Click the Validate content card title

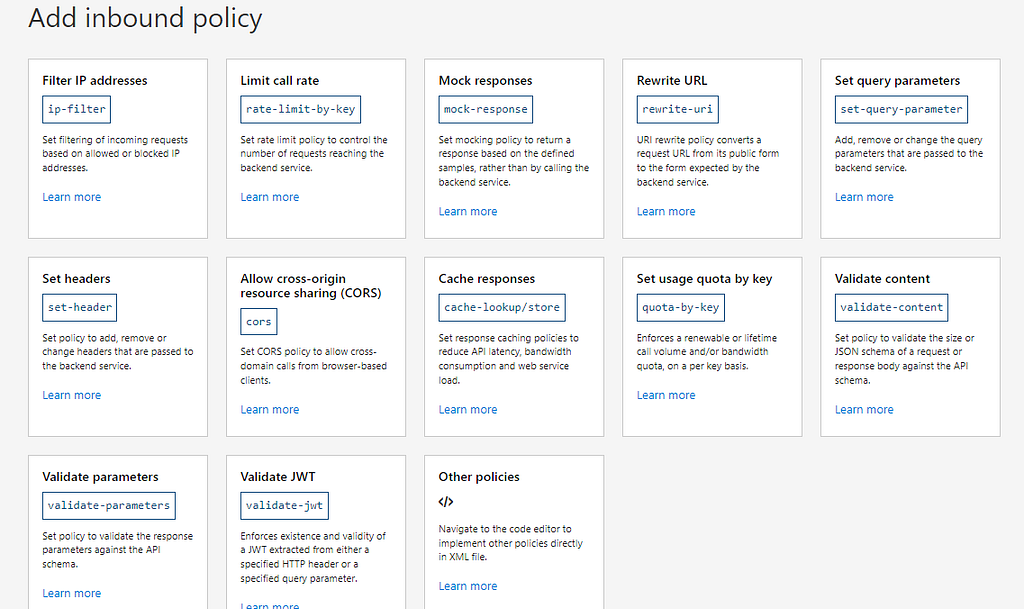882,279
